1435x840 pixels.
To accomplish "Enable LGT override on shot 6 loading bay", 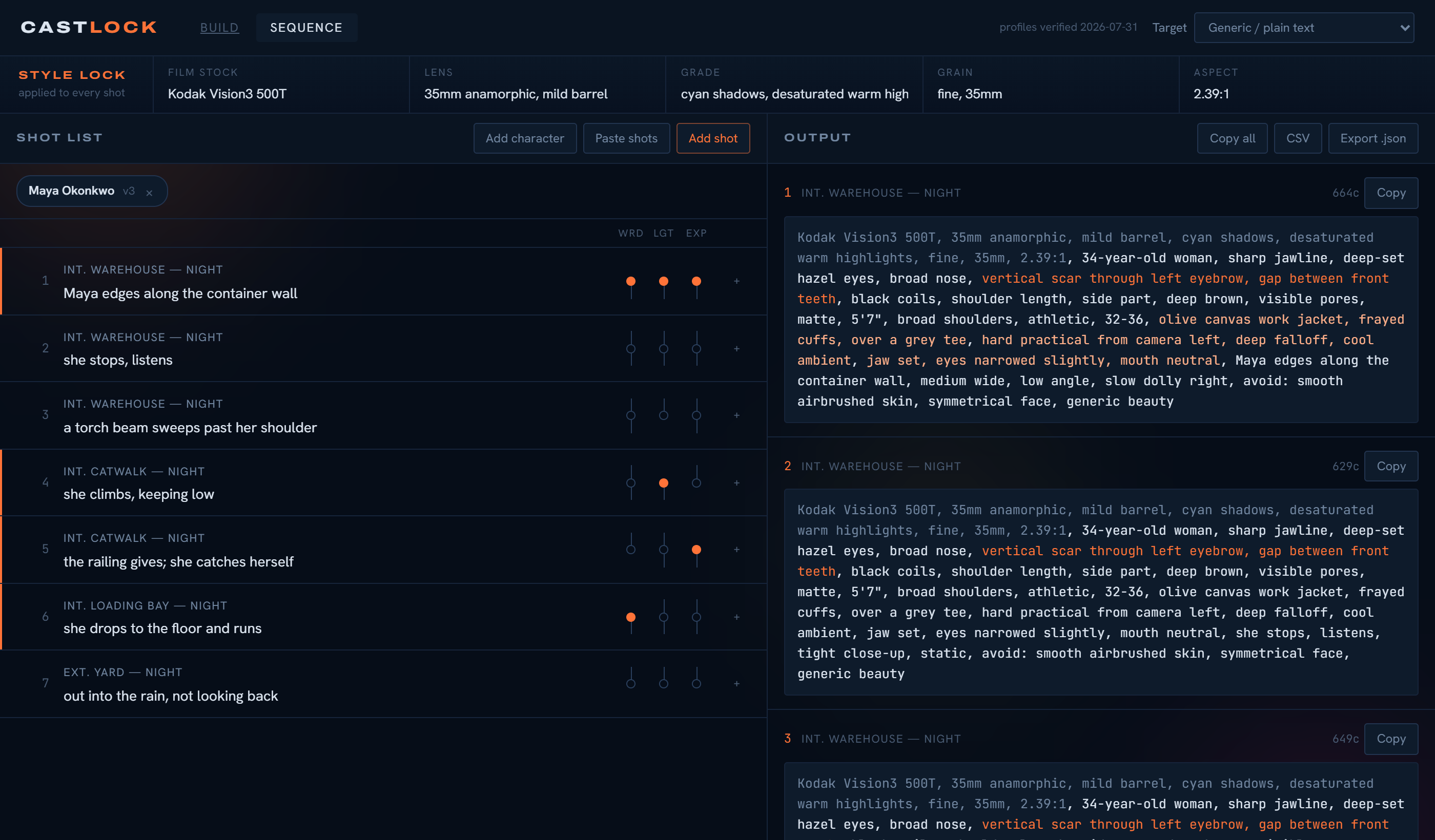I will click(x=663, y=617).
